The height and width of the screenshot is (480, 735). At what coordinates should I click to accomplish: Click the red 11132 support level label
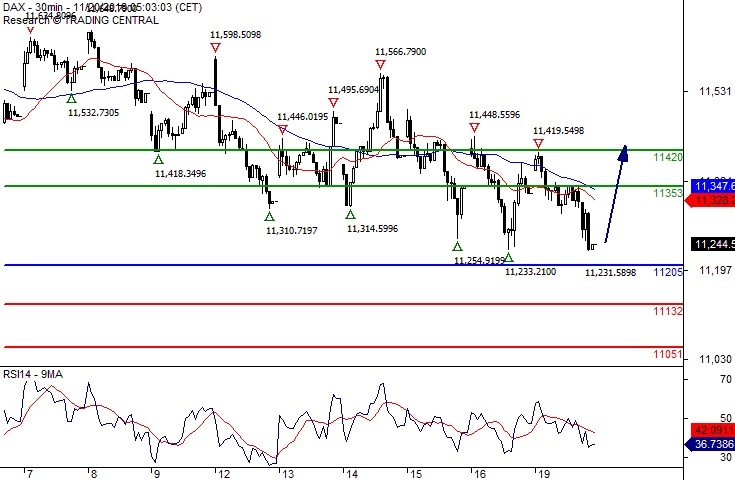click(668, 311)
